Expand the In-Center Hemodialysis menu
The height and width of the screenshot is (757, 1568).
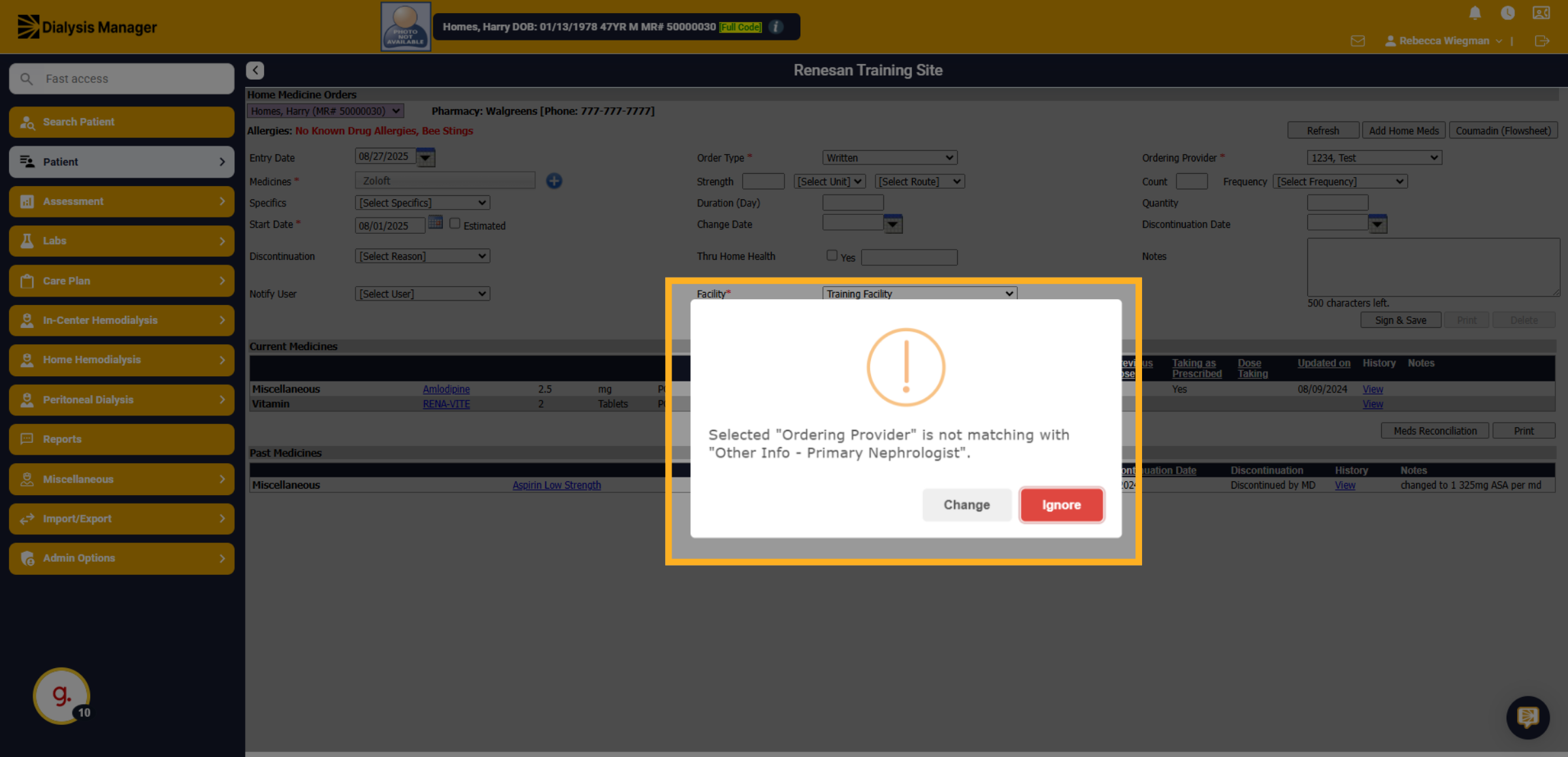point(122,320)
